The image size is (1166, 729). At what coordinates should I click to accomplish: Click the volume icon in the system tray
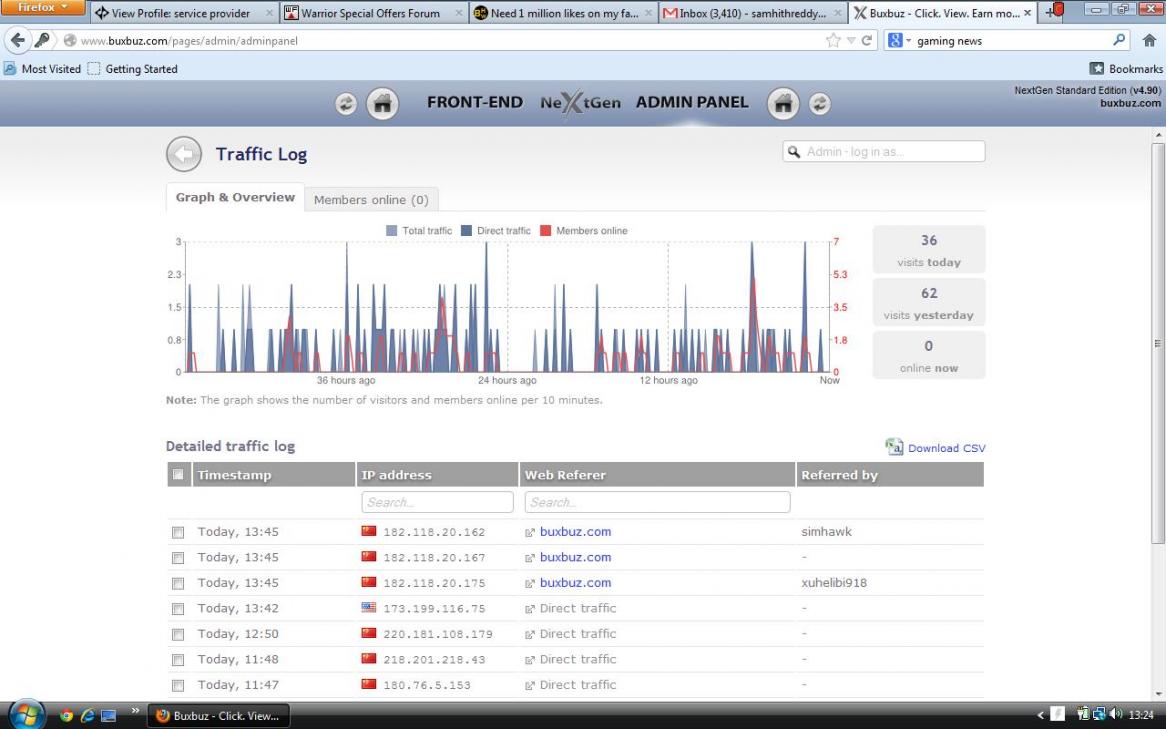click(1115, 714)
